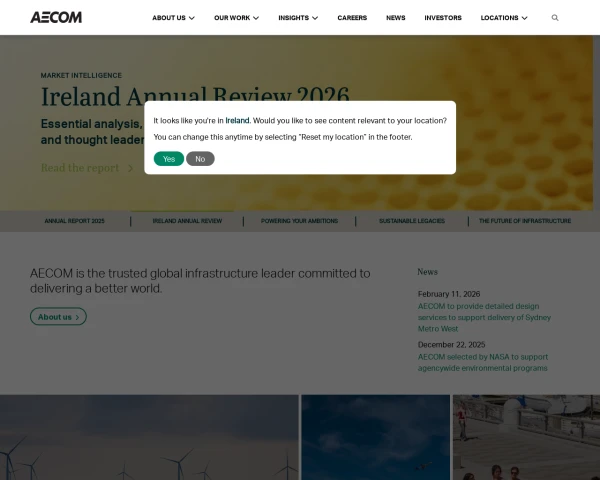Expand the About Us dropdown menu
Screen dimensions: 600x480
coord(173,18)
